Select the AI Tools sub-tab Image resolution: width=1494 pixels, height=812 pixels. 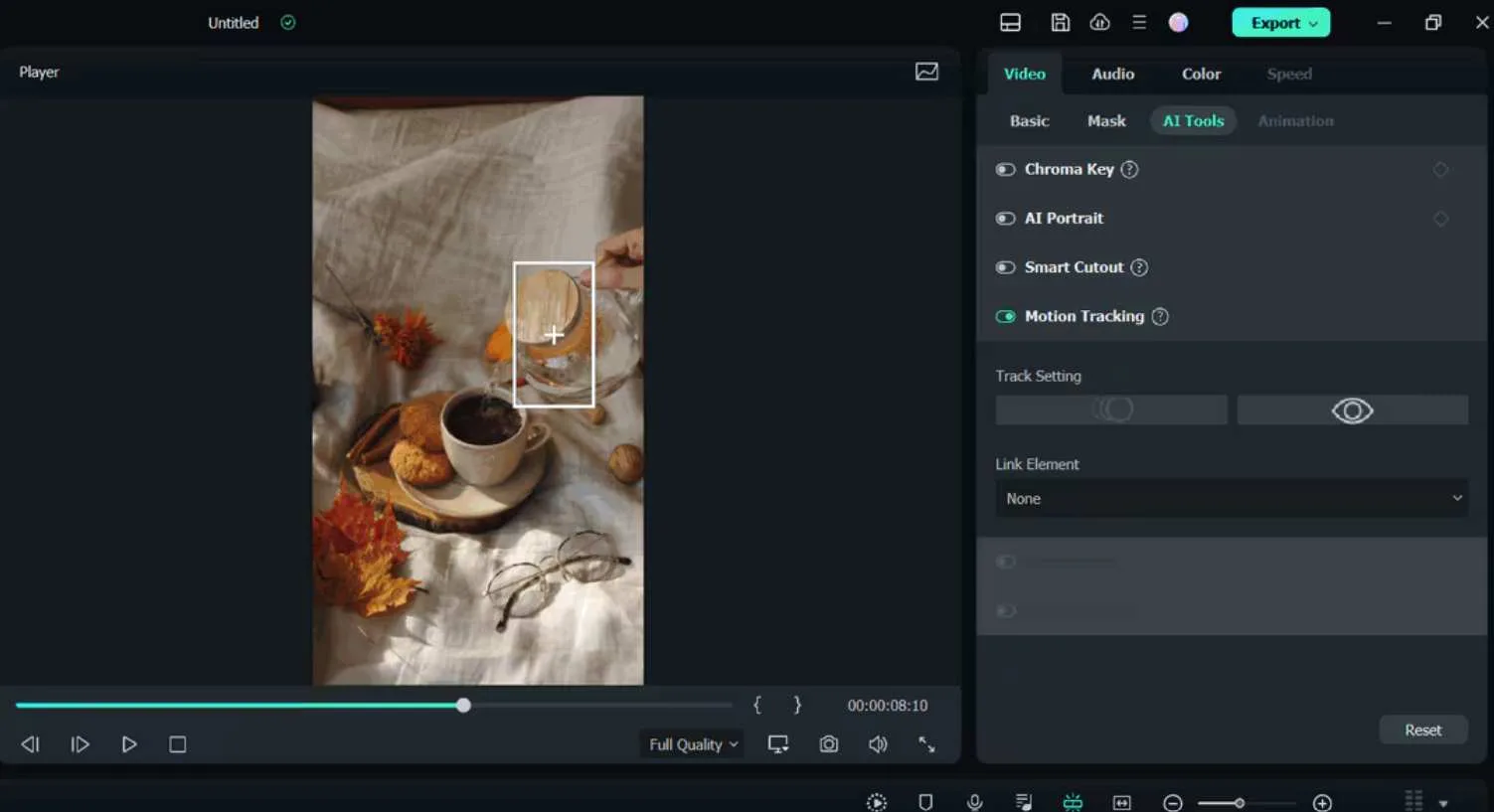point(1194,121)
